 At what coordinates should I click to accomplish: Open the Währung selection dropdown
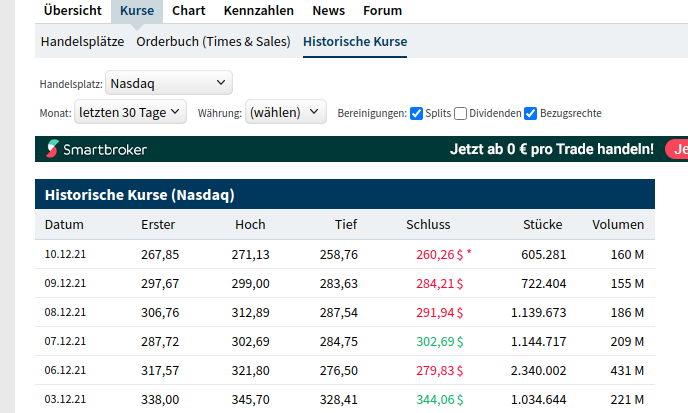point(286,112)
